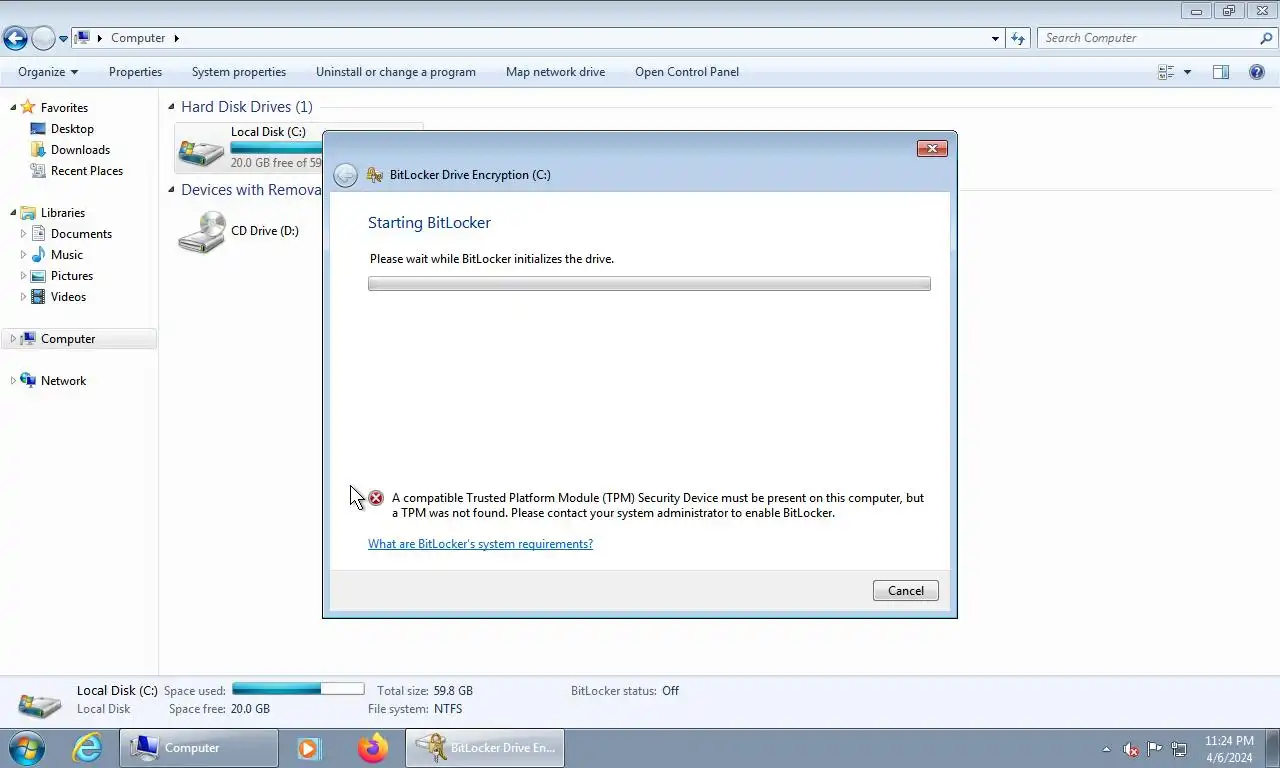Open the Organize menu
The height and width of the screenshot is (768, 1280).
coord(47,72)
